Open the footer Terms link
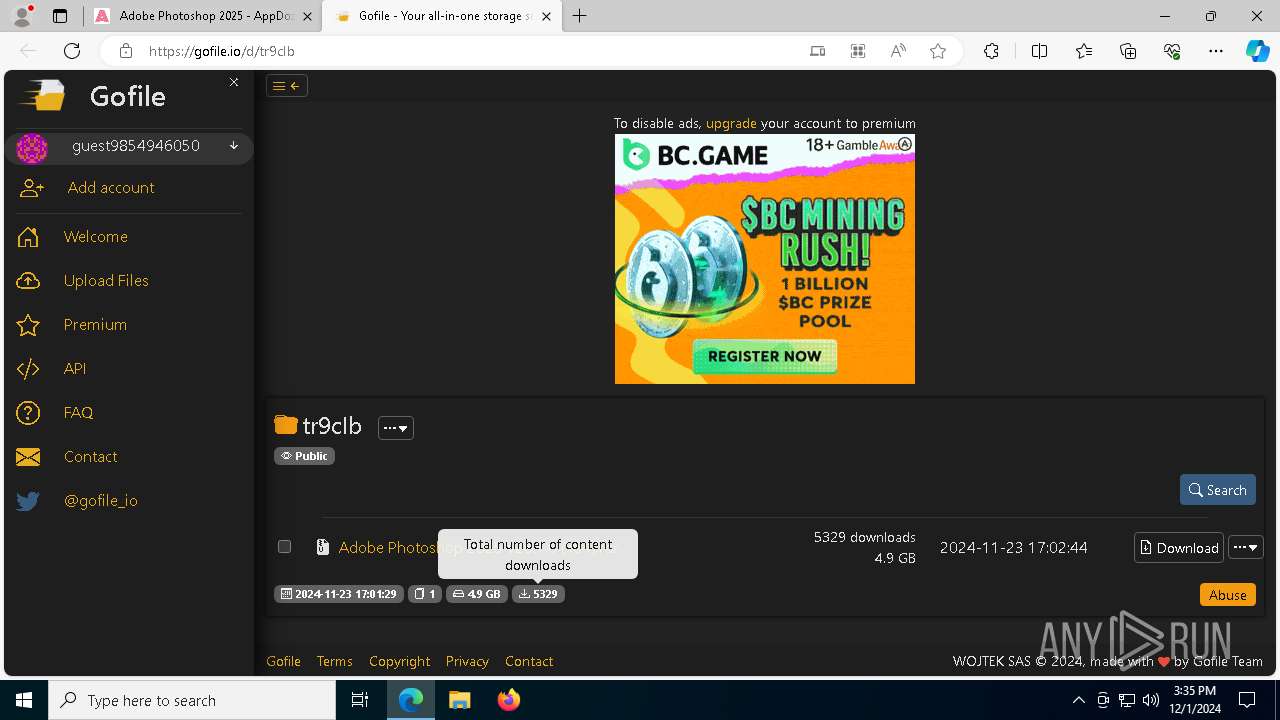Viewport: 1280px width, 720px height. tap(335, 662)
